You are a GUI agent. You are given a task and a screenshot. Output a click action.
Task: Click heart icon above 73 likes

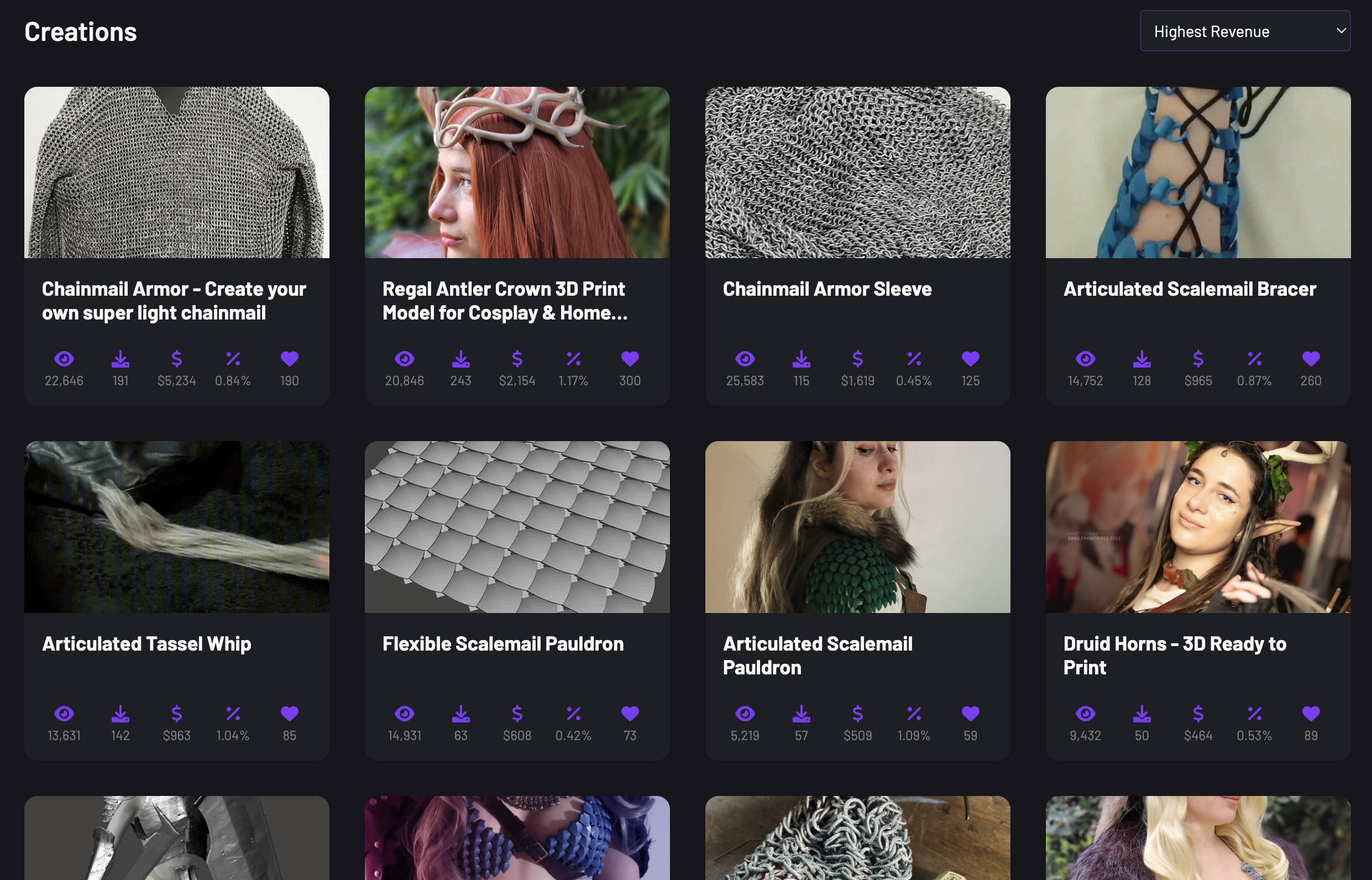pos(630,714)
